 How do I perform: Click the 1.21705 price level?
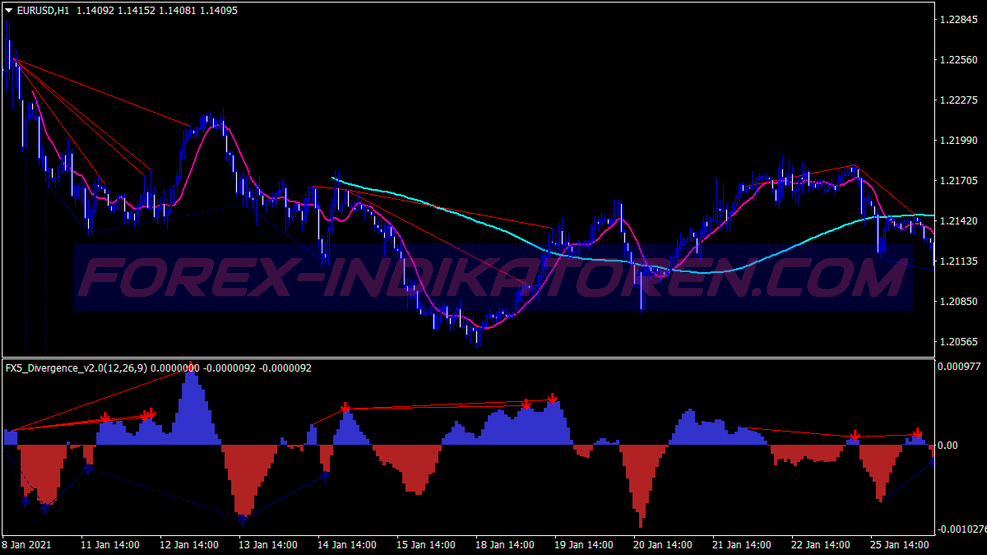(x=959, y=181)
